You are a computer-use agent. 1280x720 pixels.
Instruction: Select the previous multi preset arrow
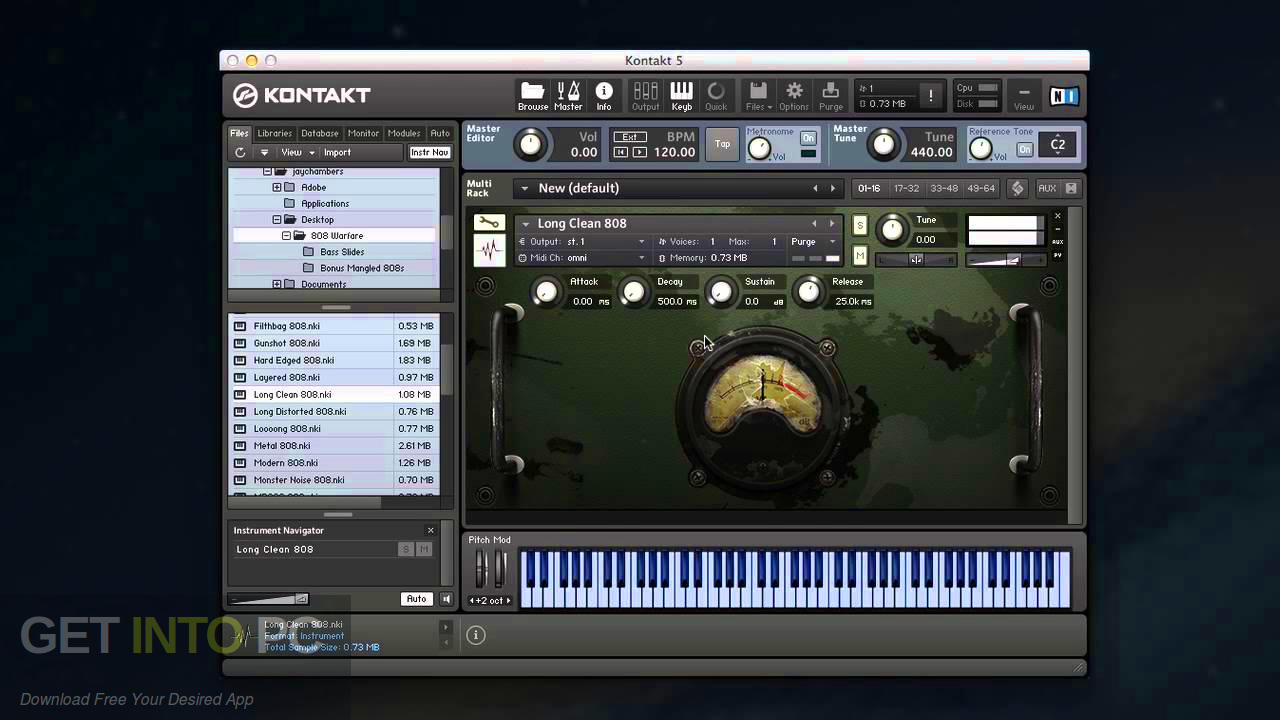(815, 188)
